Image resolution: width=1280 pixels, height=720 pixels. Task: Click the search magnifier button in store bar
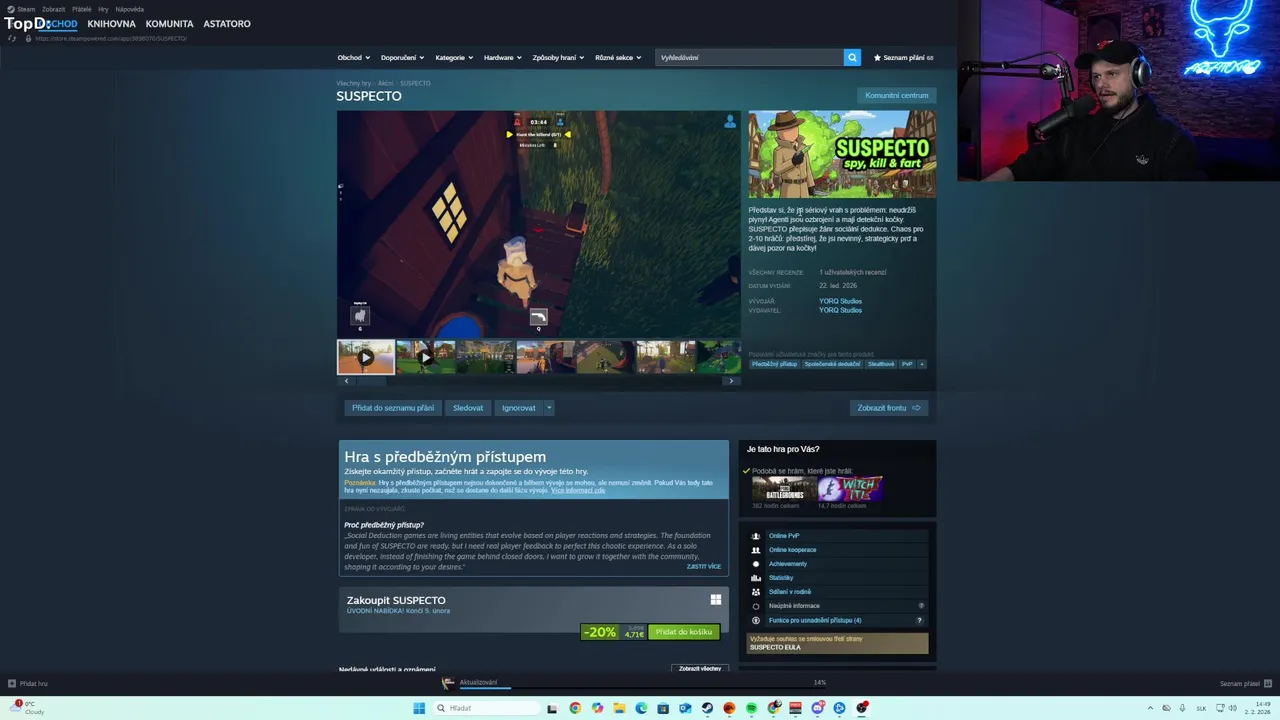[x=852, y=57]
